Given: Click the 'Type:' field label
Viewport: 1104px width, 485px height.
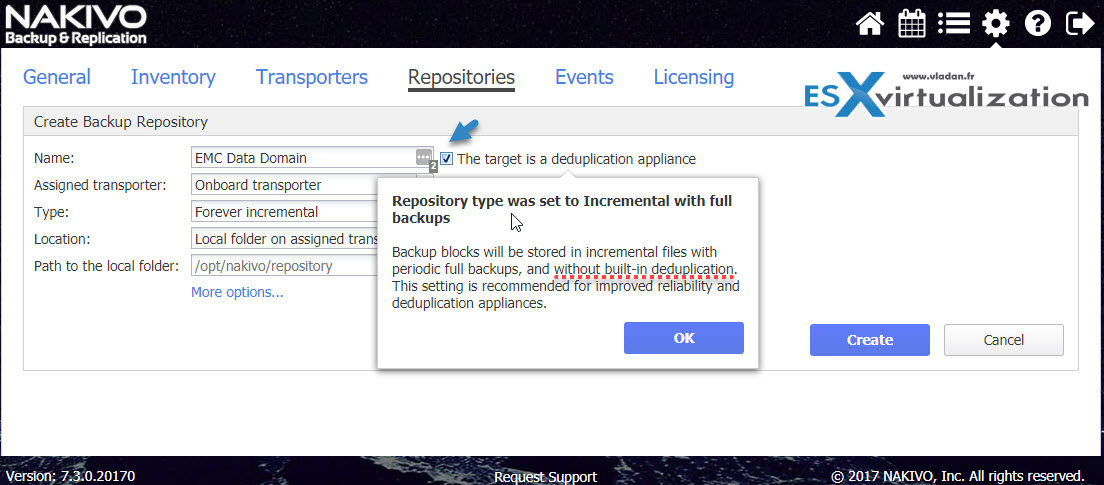Looking at the screenshot, I should (x=51, y=212).
